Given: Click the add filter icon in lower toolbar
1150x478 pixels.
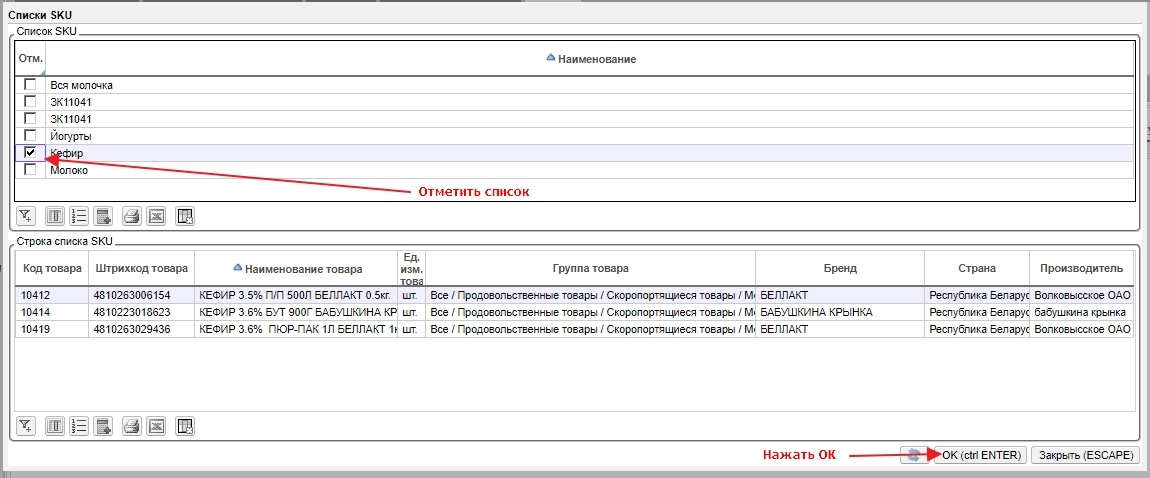Looking at the screenshot, I should point(27,427).
